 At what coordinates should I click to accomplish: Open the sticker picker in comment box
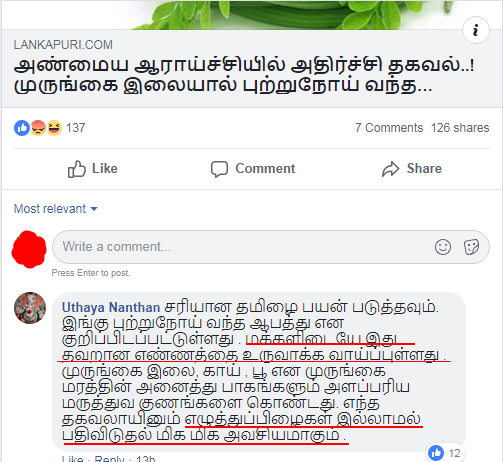(x=471, y=247)
